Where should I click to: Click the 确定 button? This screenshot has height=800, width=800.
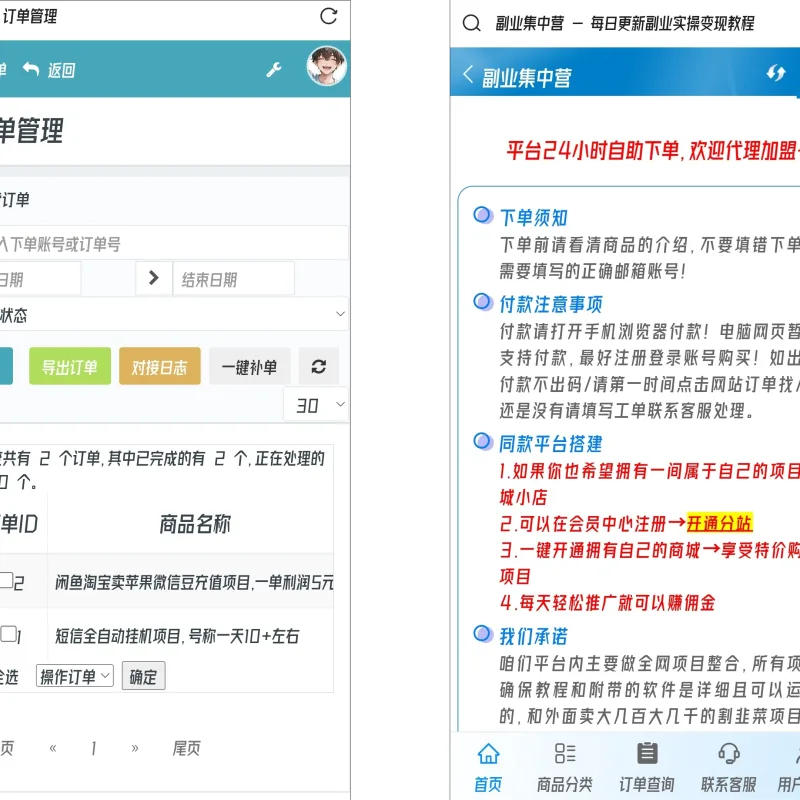[x=143, y=676]
